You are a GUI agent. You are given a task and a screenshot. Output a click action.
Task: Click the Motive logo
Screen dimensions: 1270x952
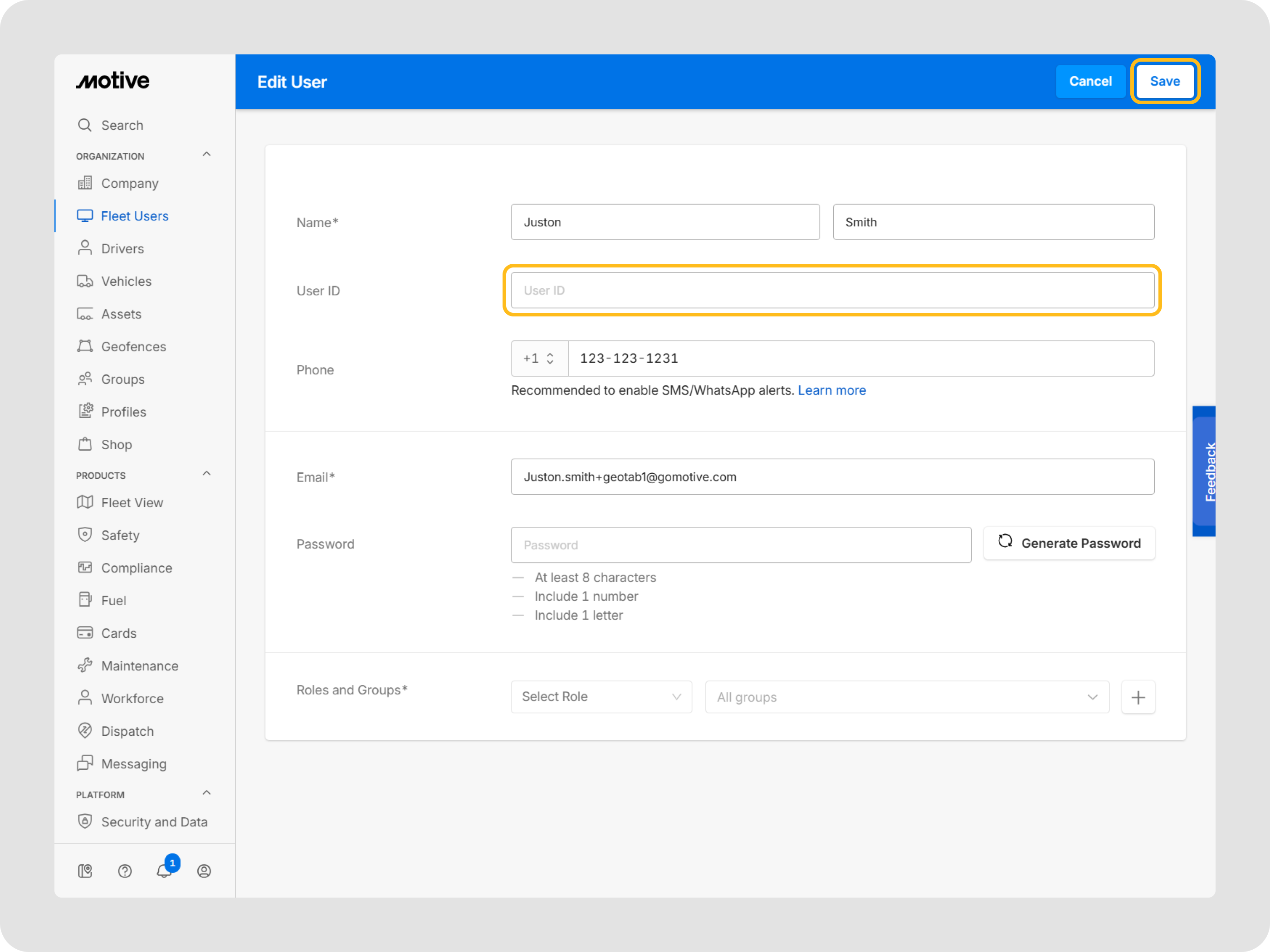[113, 81]
